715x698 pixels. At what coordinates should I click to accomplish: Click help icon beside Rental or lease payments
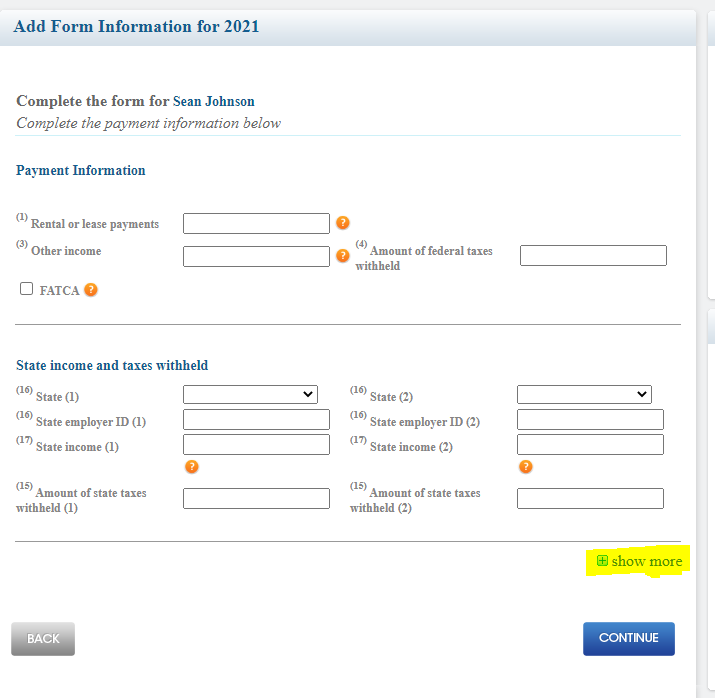(342, 223)
